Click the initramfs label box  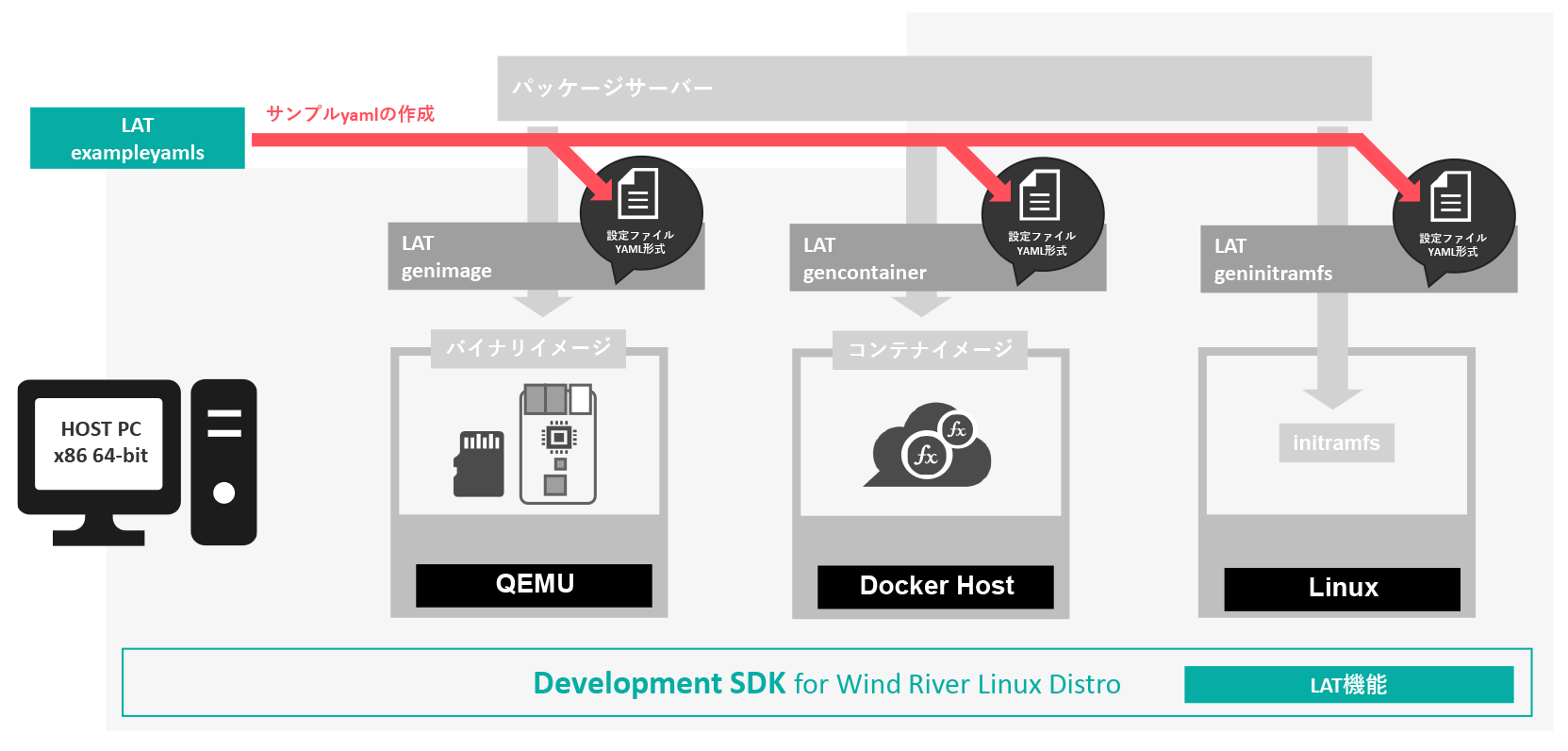(1336, 443)
